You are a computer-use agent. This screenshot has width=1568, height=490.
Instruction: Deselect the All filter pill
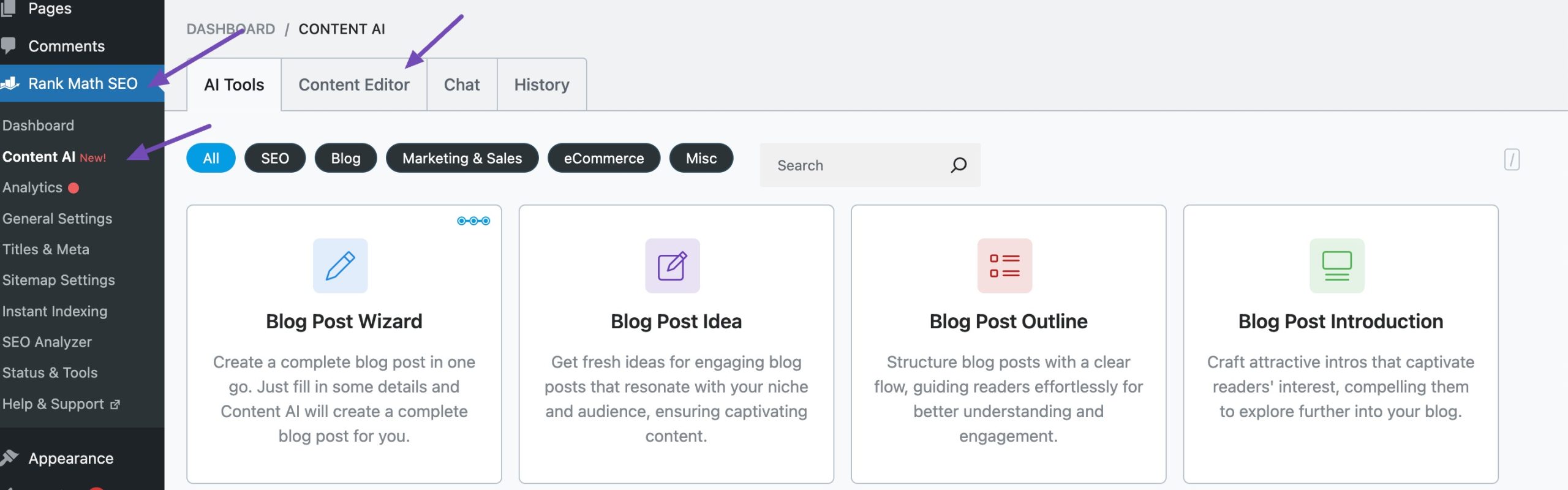(x=211, y=158)
